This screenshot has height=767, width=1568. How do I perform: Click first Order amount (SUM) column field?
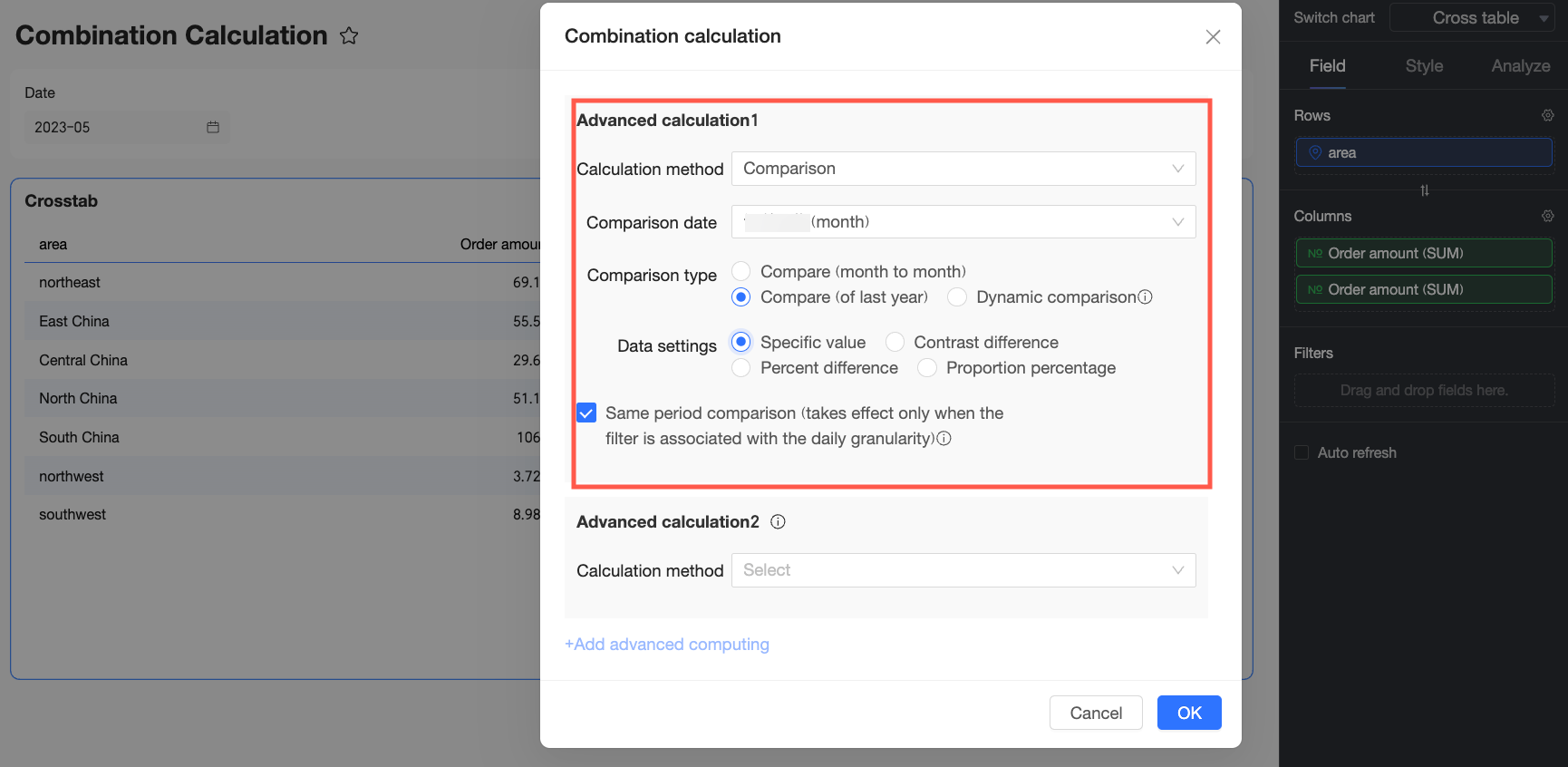[1424, 253]
